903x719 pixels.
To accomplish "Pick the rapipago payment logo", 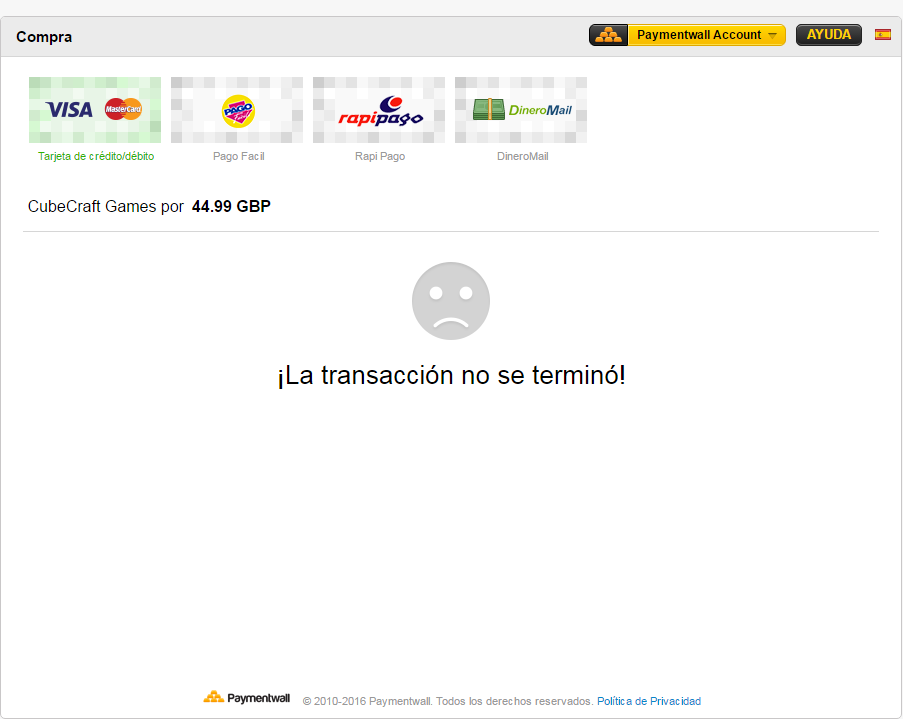I will (x=379, y=109).
